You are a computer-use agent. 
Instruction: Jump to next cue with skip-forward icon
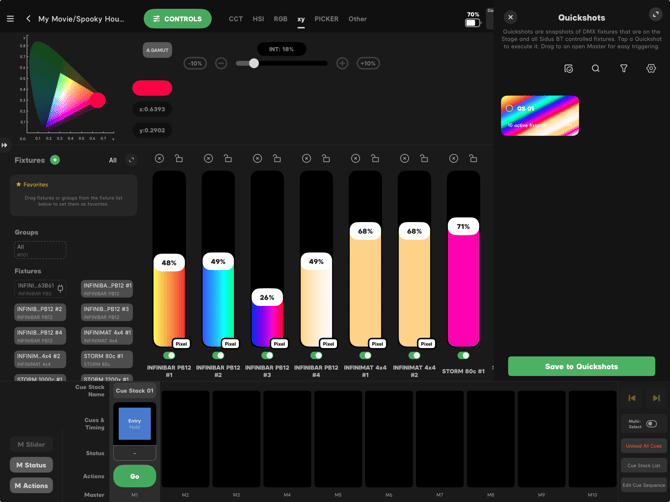[x=656, y=398]
